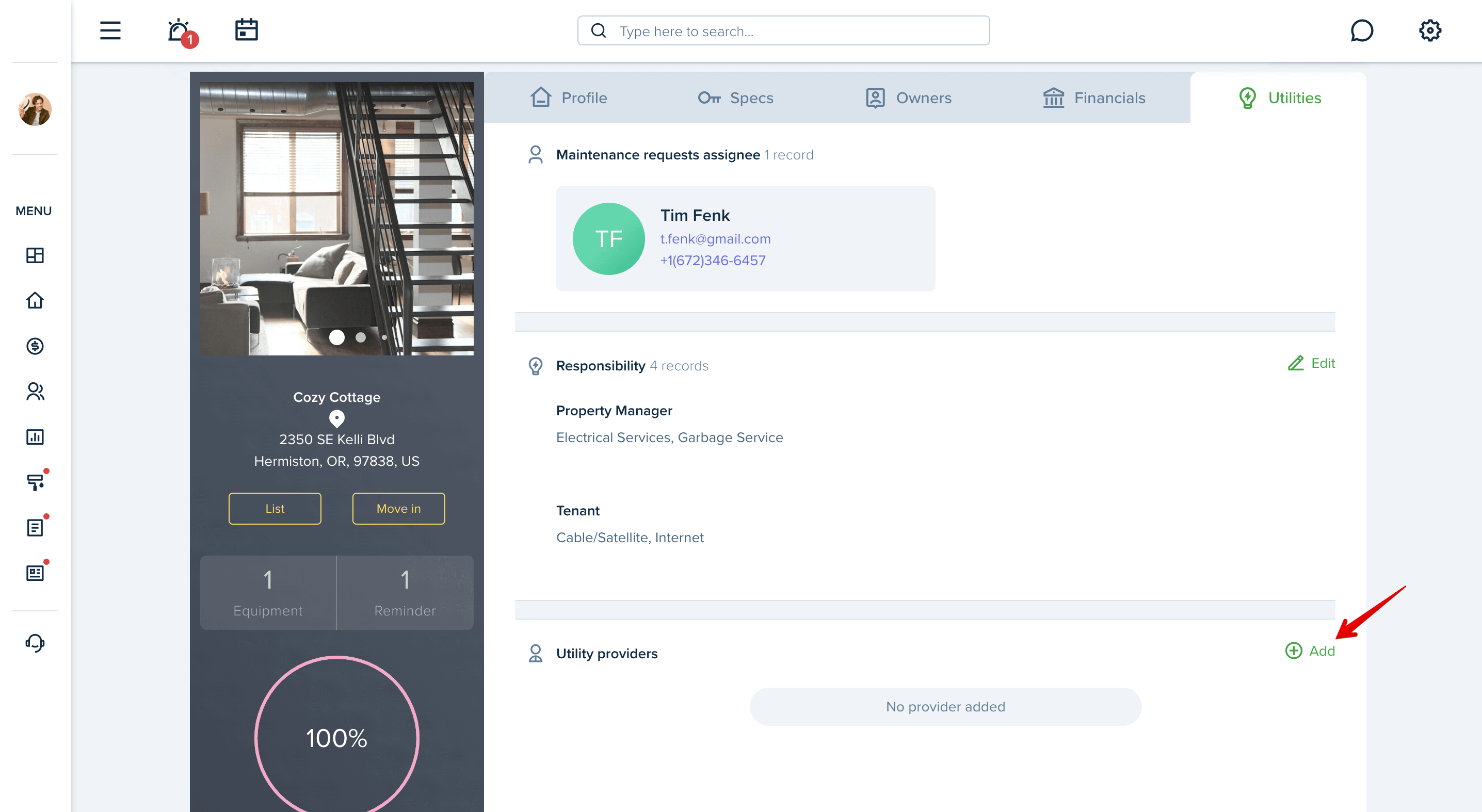Open settings gear
Screen dimensions: 1482x812
click(1430, 30)
